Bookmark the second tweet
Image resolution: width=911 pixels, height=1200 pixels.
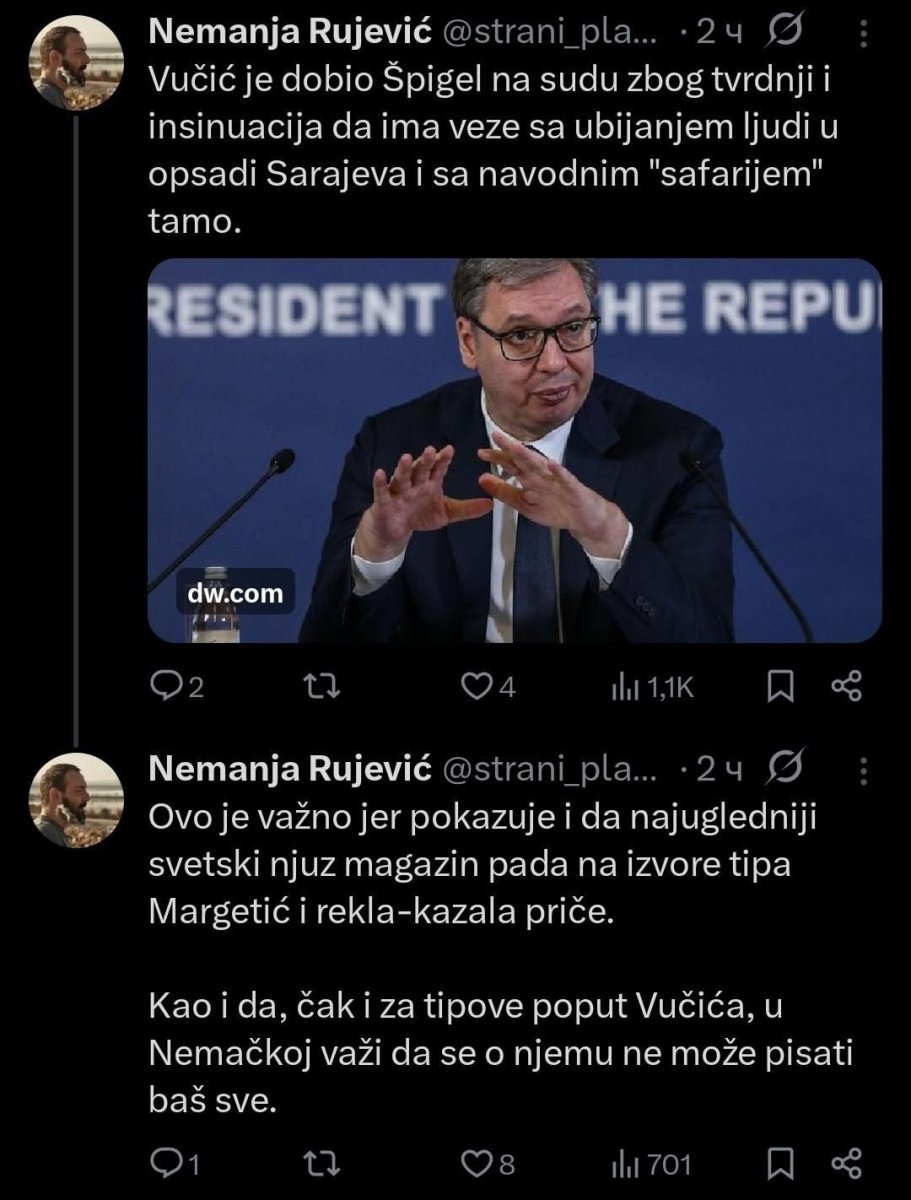tap(780, 1164)
